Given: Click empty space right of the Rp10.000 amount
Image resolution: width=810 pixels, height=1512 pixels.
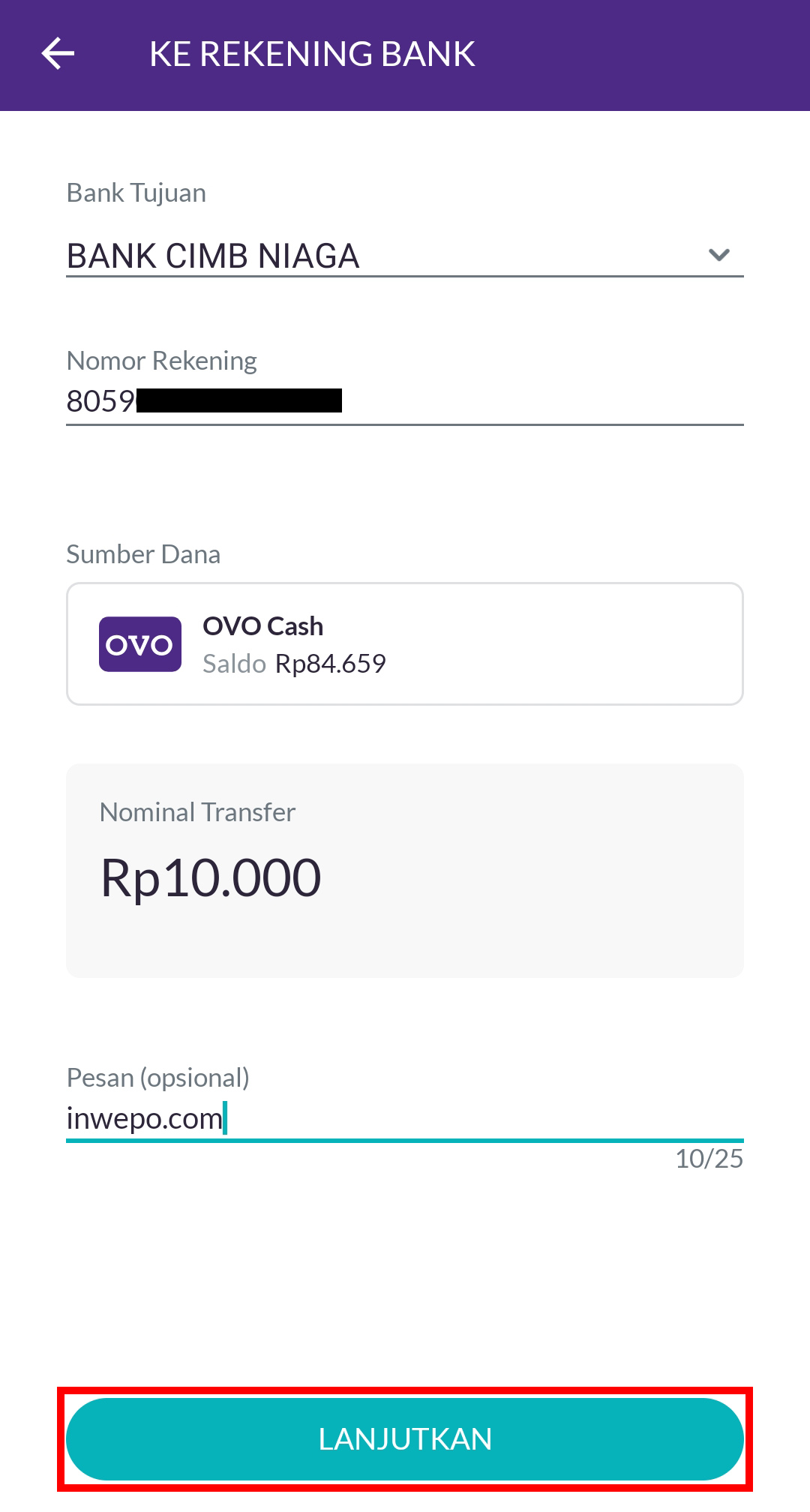Looking at the screenshot, I should [540, 877].
